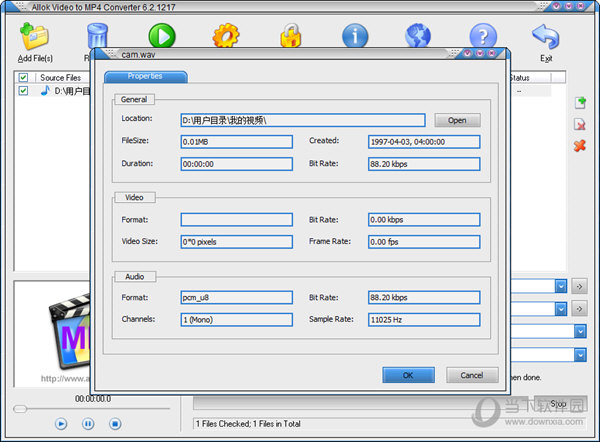
Task: Click the recycle bin Remove icon
Action: 97,35
